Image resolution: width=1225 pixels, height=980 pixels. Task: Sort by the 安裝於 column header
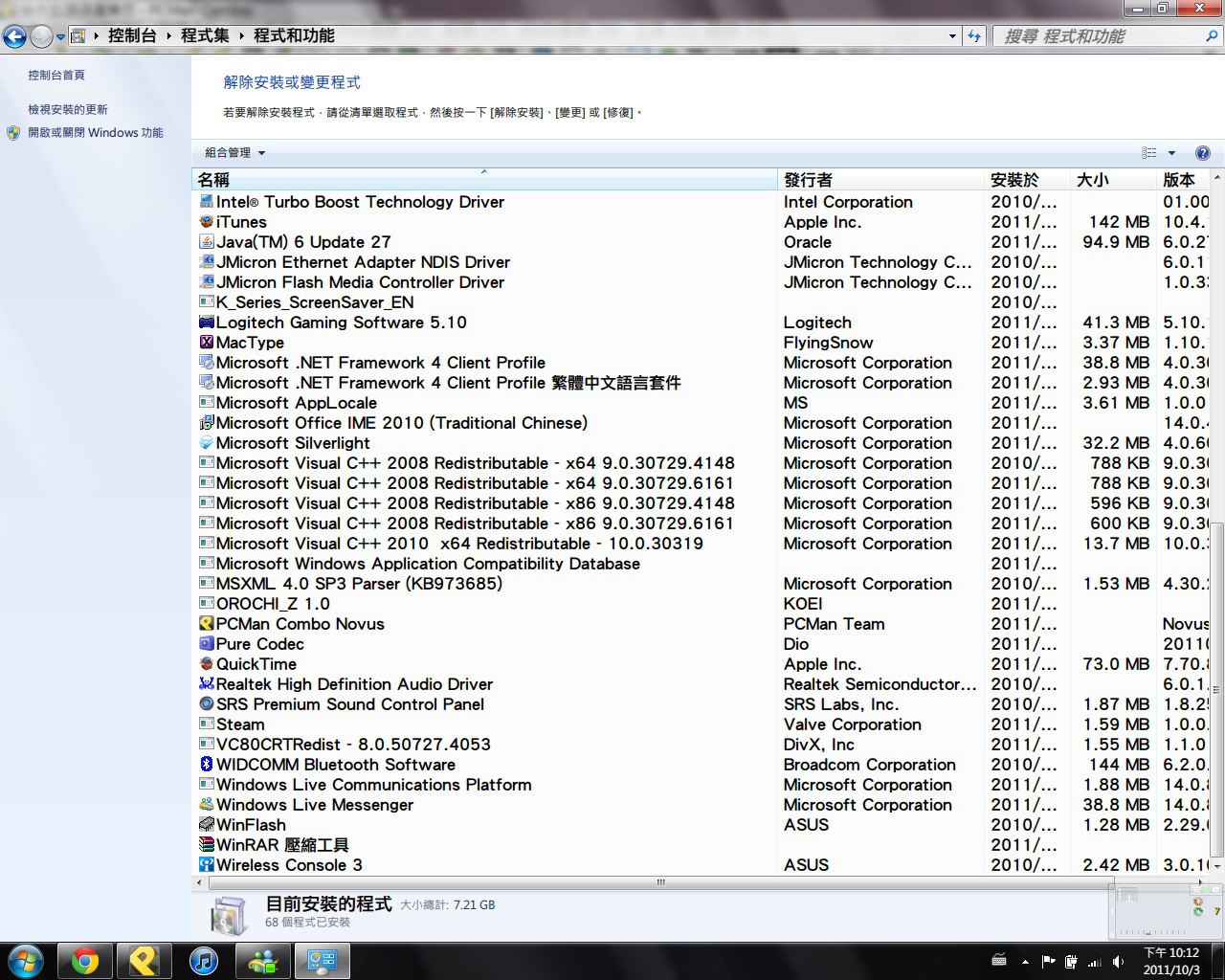pyautogui.click(x=1028, y=180)
